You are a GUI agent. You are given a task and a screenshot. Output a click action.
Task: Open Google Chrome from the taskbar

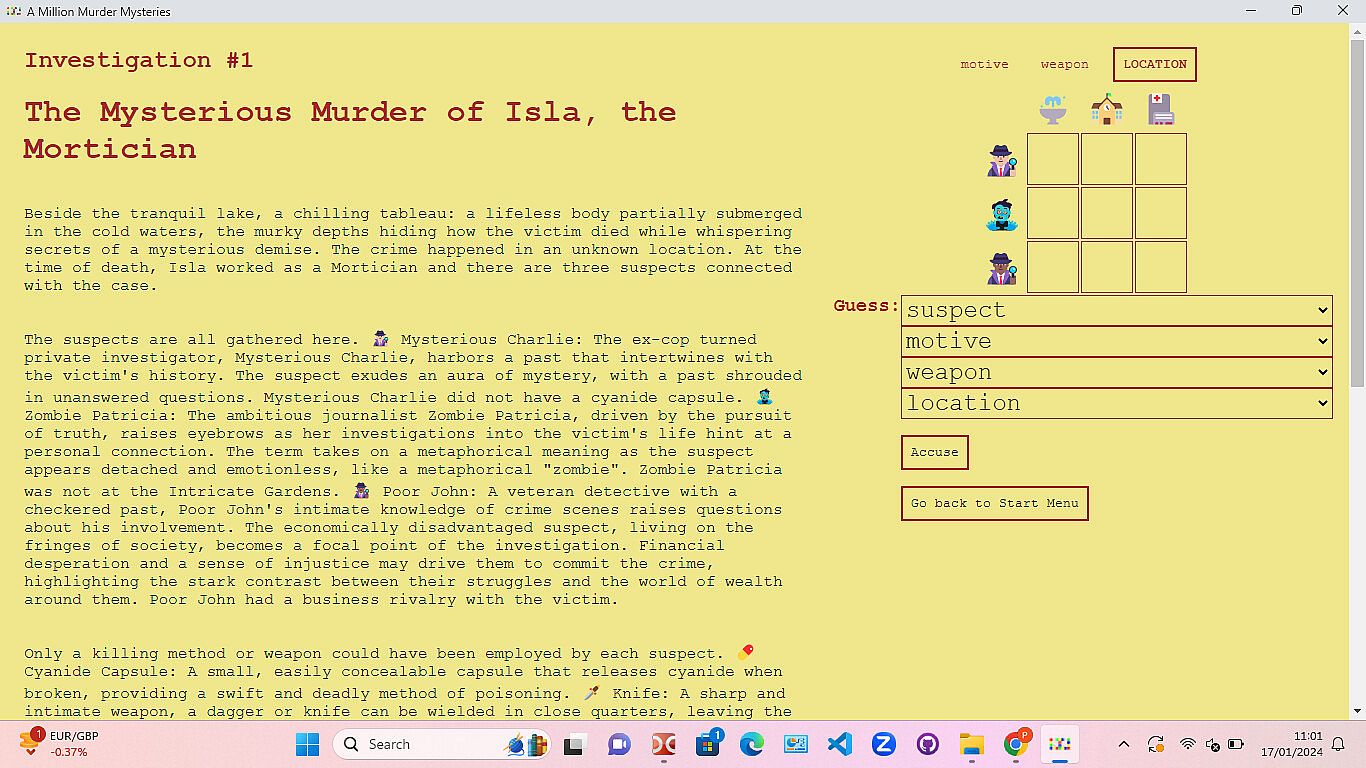tap(1016, 744)
